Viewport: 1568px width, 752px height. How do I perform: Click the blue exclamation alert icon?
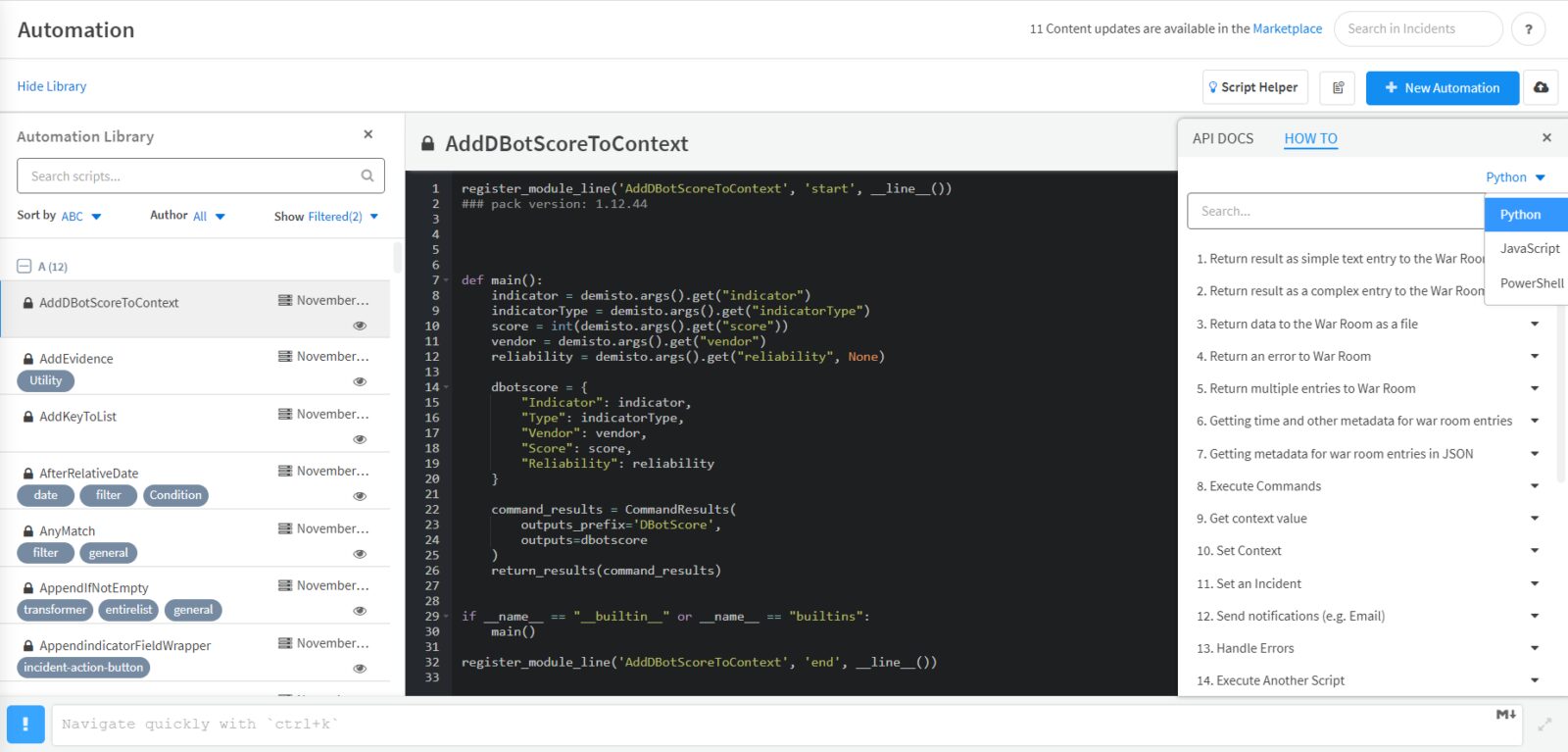tap(25, 725)
